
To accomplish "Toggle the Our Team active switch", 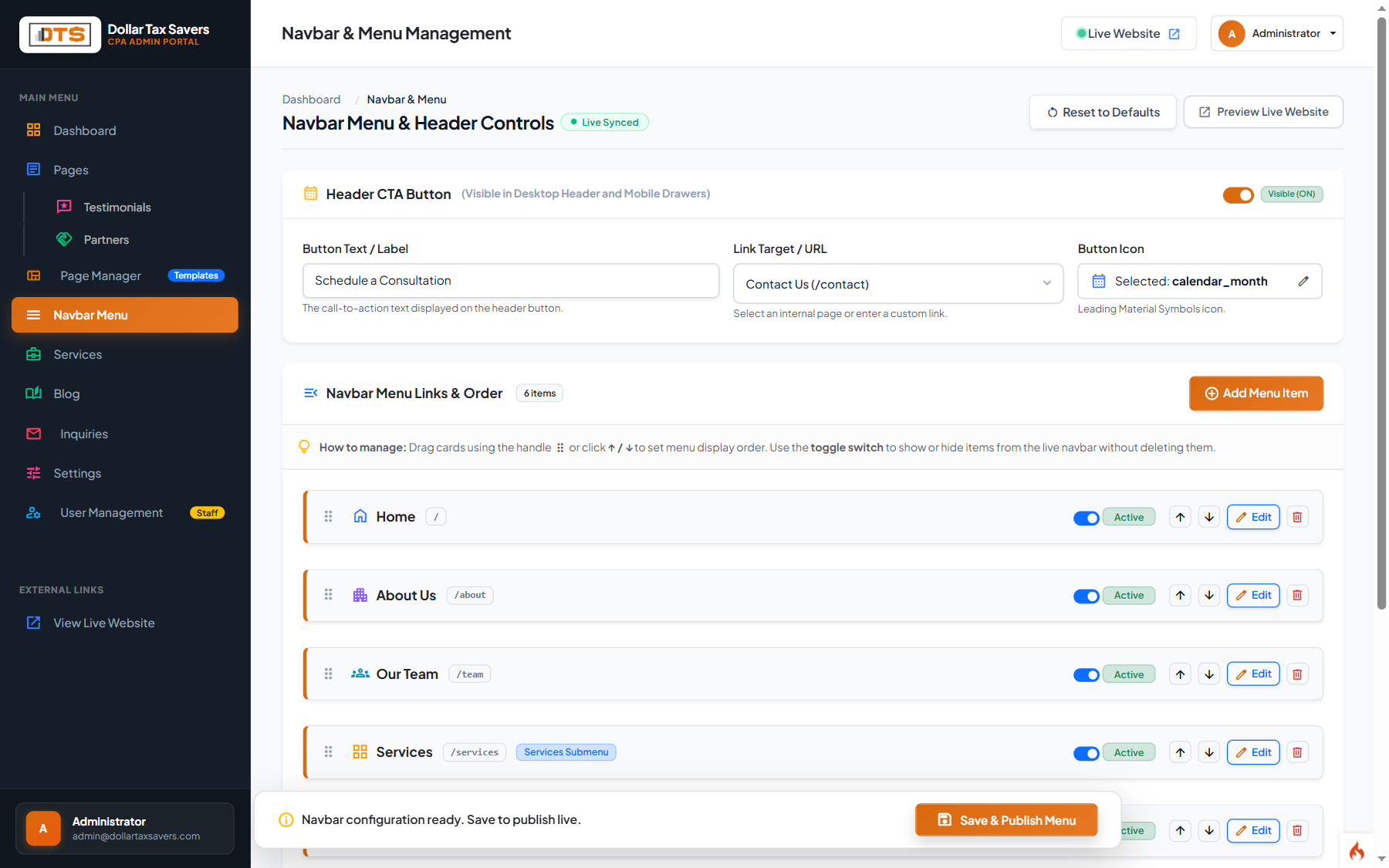I will pyautogui.click(x=1087, y=674).
